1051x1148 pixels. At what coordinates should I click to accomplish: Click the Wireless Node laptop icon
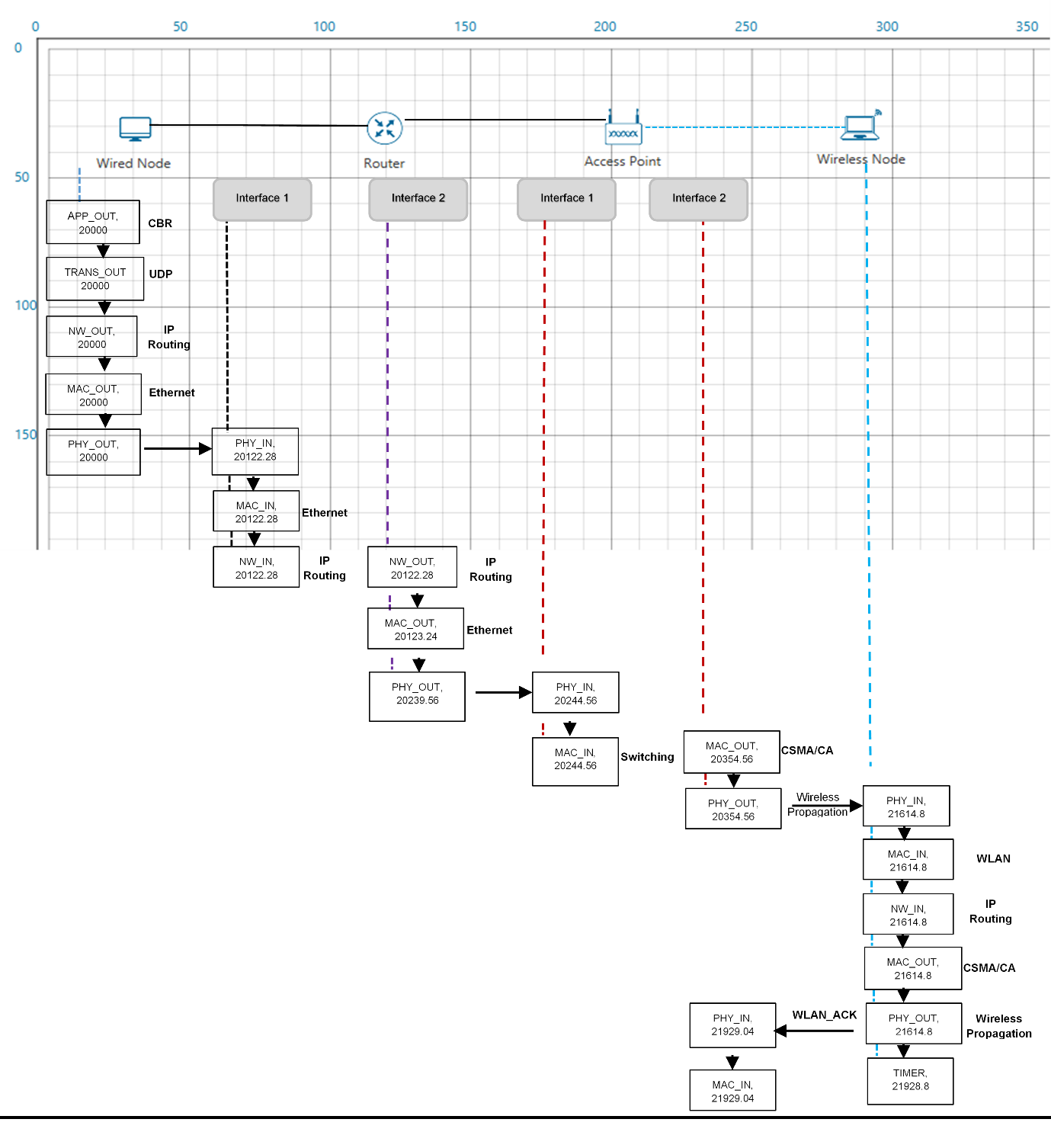point(861,126)
